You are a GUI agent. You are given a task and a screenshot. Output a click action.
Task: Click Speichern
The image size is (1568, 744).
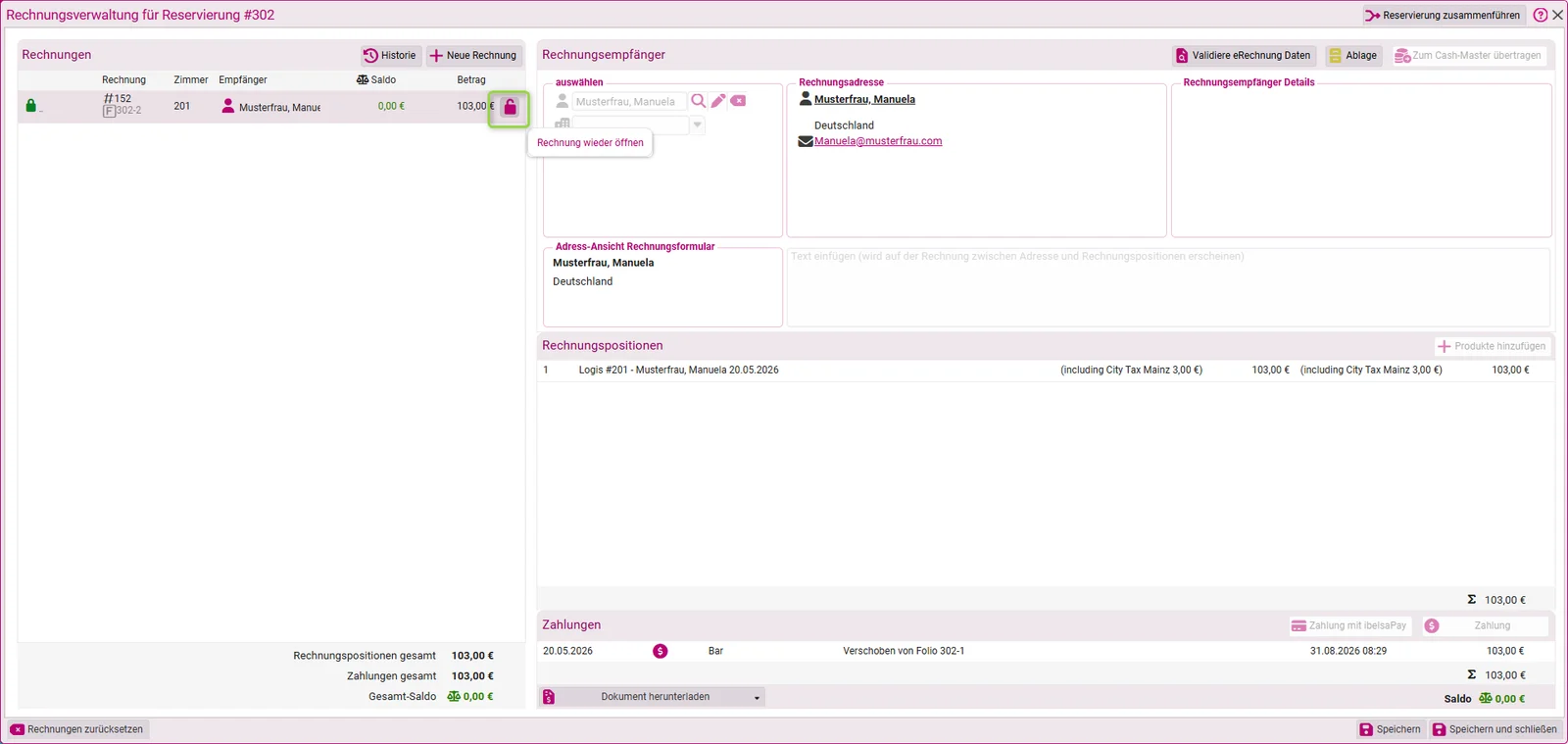click(x=1390, y=729)
